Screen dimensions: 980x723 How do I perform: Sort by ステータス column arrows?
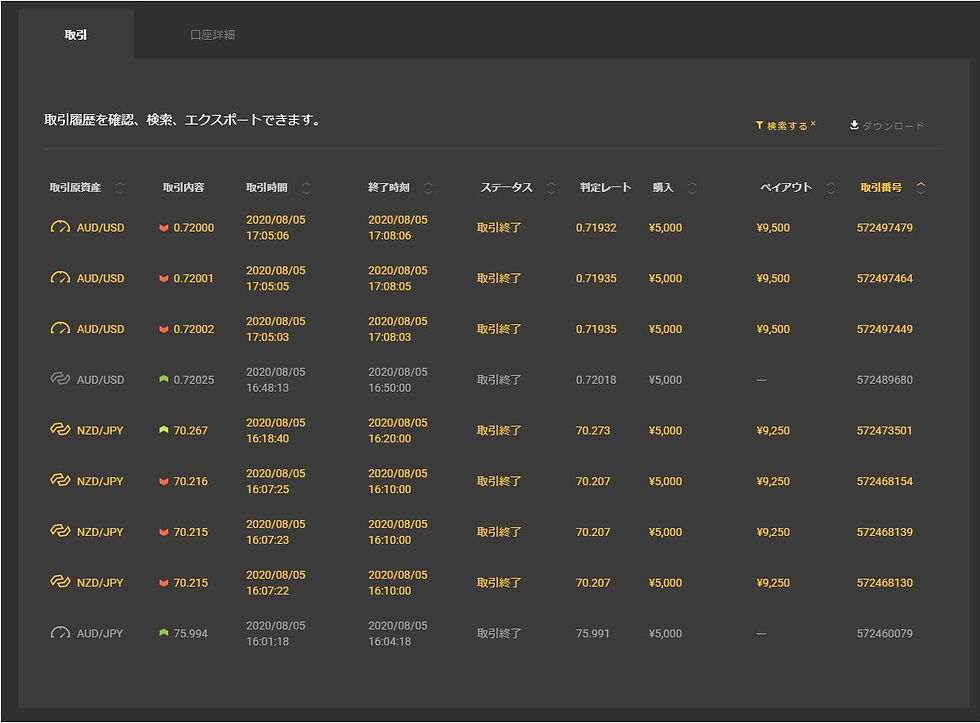(x=551, y=187)
